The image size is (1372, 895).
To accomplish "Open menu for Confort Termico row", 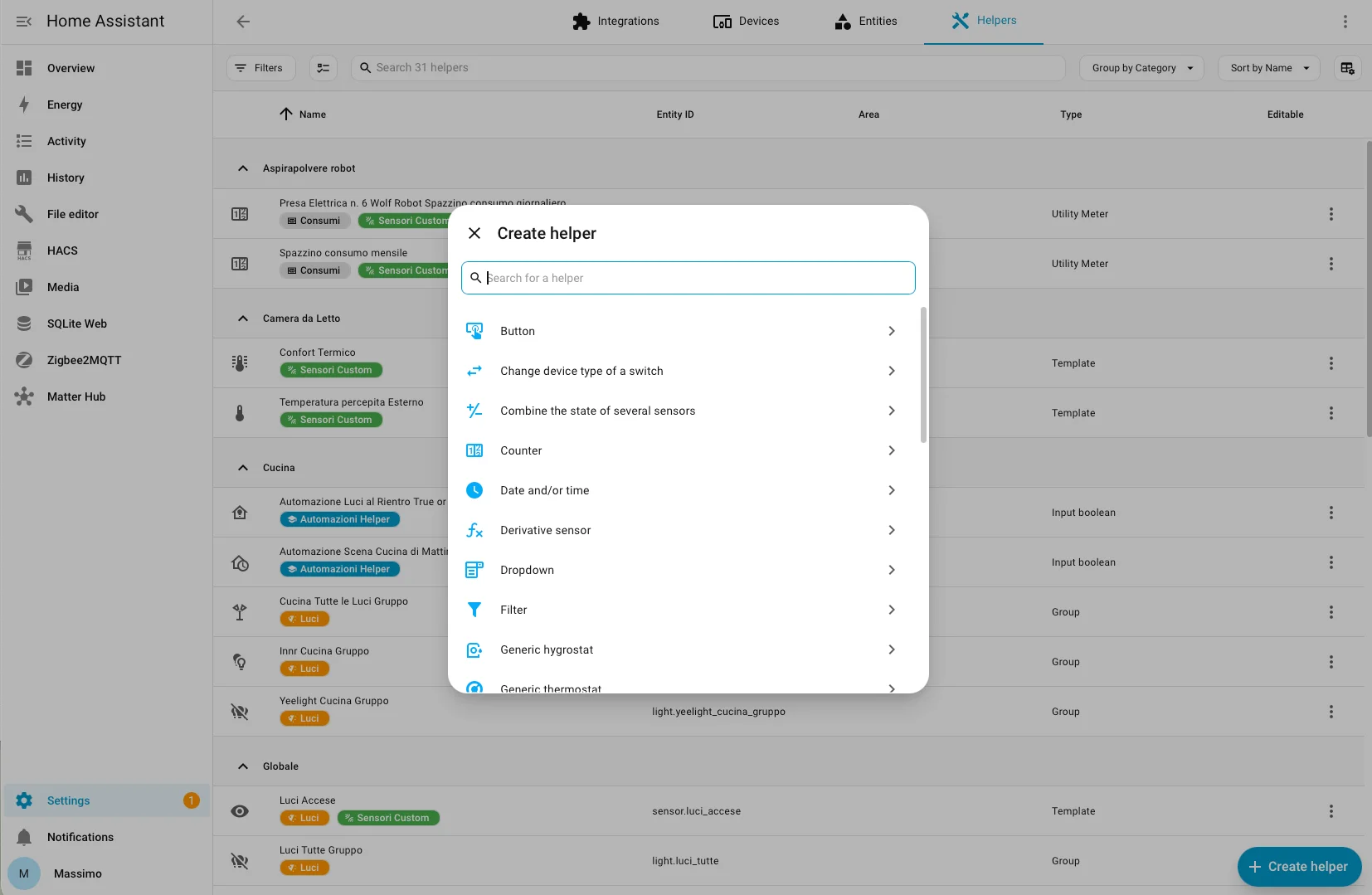I will 1331,363.
